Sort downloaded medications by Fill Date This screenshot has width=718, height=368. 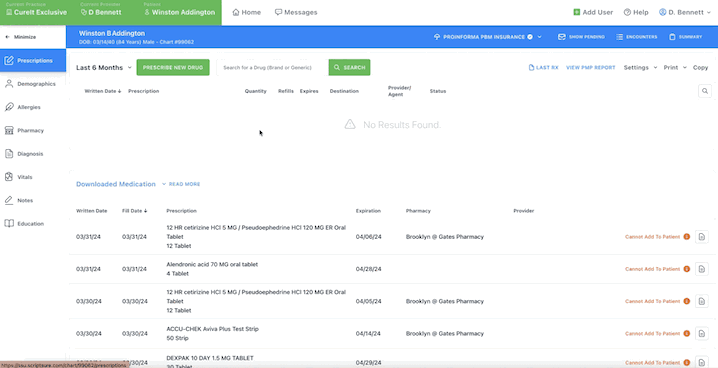135,211
